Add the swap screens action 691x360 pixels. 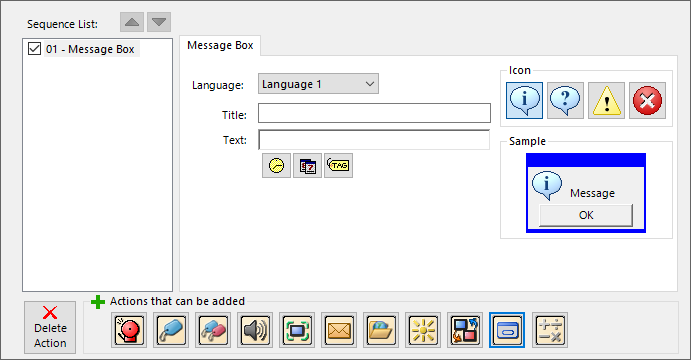point(465,330)
